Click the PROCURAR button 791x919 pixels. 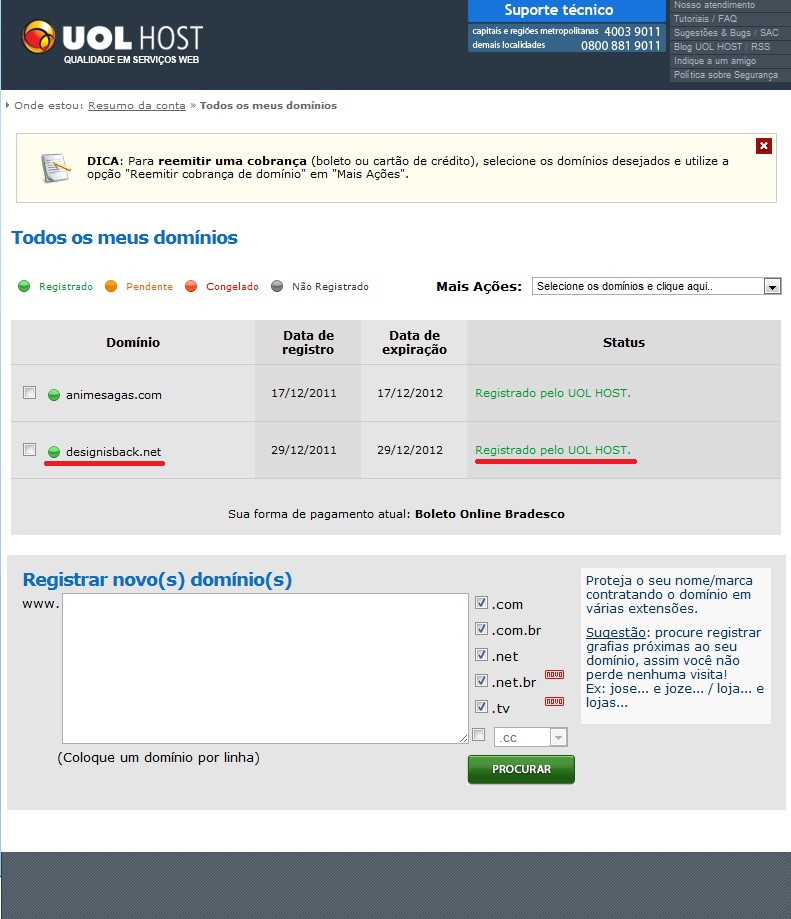tap(521, 769)
